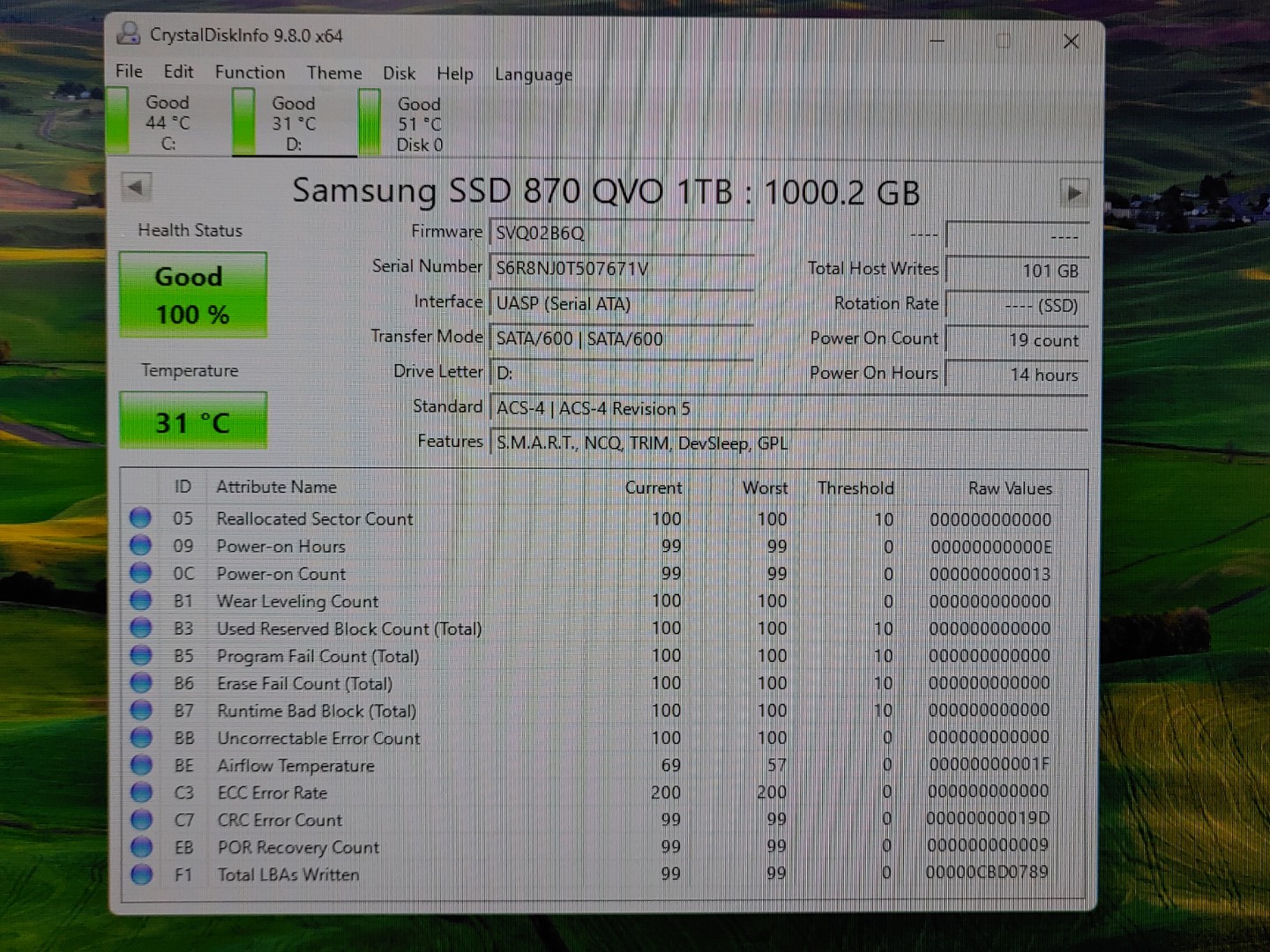Image resolution: width=1270 pixels, height=952 pixels.
Task: Select the D: drive tab at 31 °C
Action: (294, 124)
